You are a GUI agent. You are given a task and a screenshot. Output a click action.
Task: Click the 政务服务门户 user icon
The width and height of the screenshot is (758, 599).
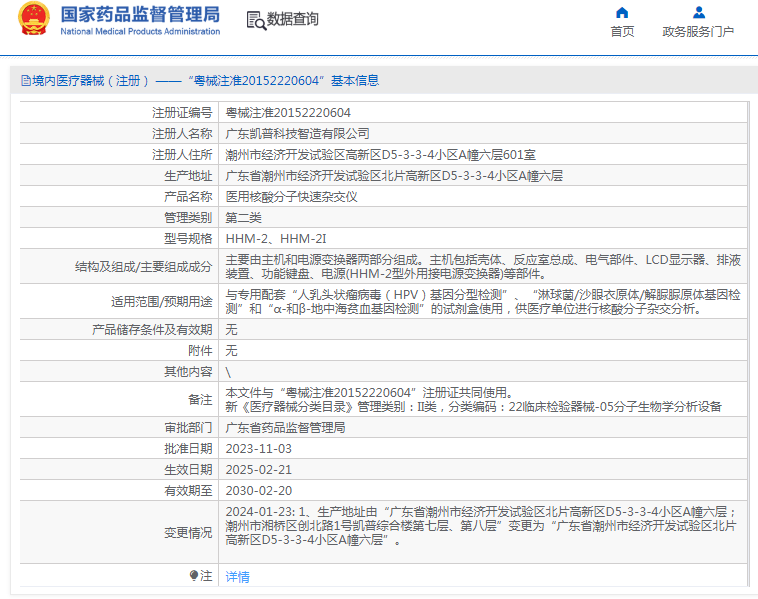[x=699, y=12]
